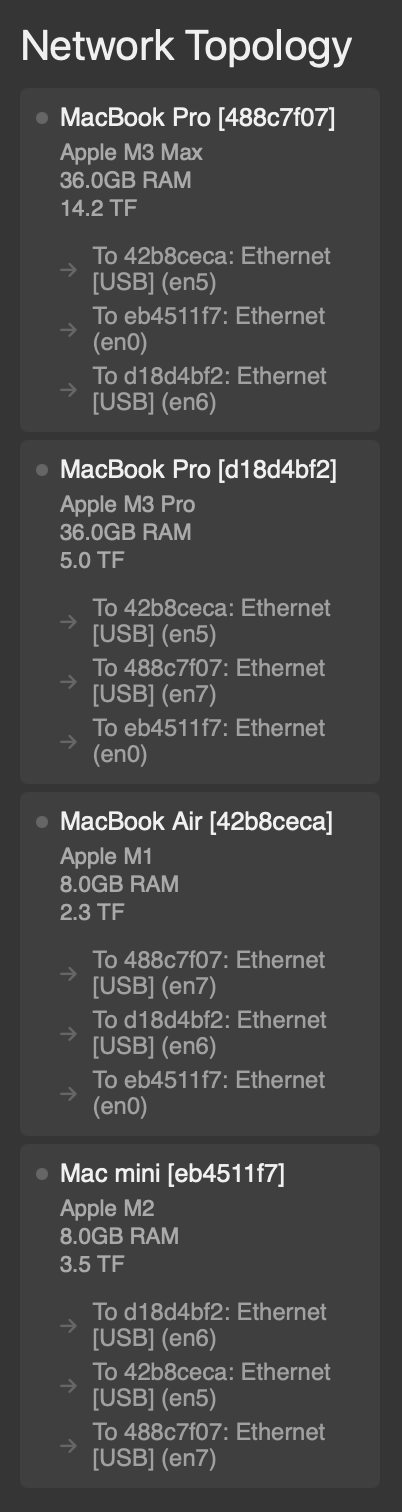Click arrow icon for 488c7f07's en5 link to 42b8ceca
Viewport: 402px width, 1512px height.
(68, 269)
